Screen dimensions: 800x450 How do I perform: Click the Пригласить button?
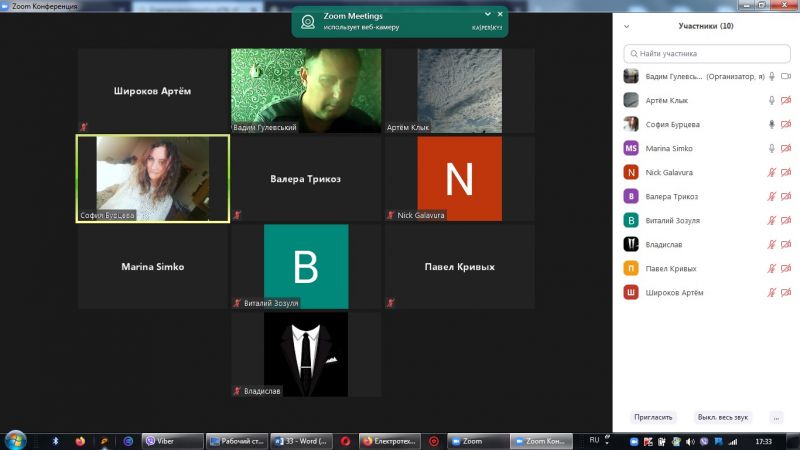pos(653,417)
